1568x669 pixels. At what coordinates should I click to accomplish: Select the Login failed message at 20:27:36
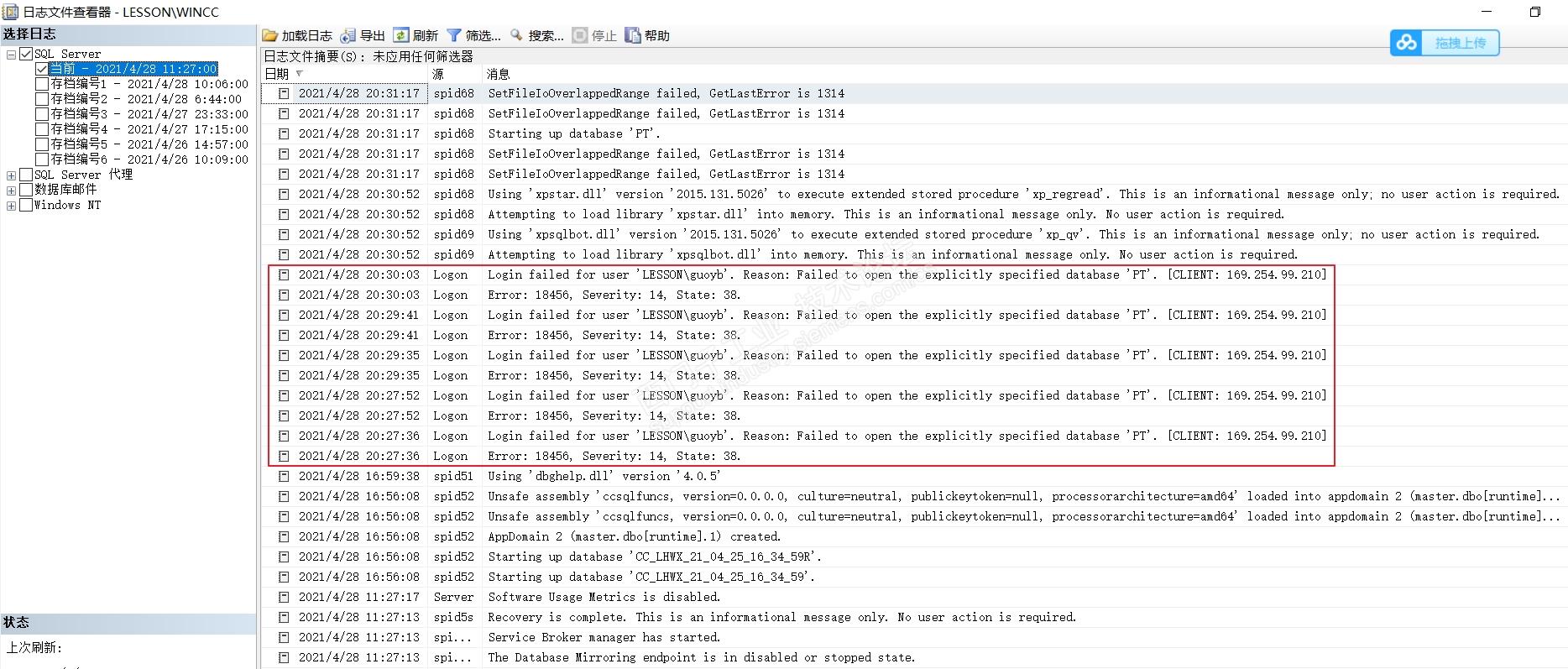click(907, 436)
